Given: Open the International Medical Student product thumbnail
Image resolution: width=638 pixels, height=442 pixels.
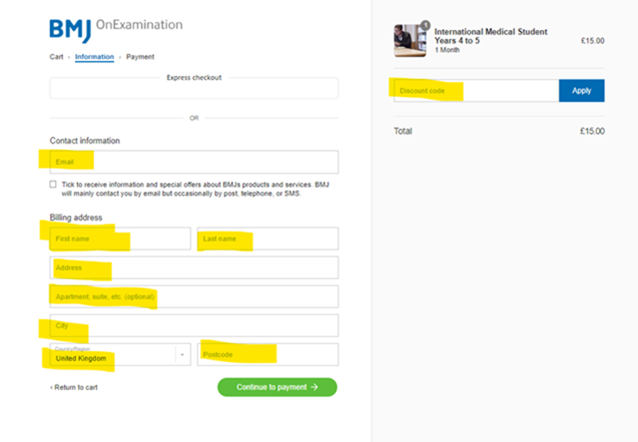Looking at the screenshot, I should pyautogui.click(x=410, y=40).
